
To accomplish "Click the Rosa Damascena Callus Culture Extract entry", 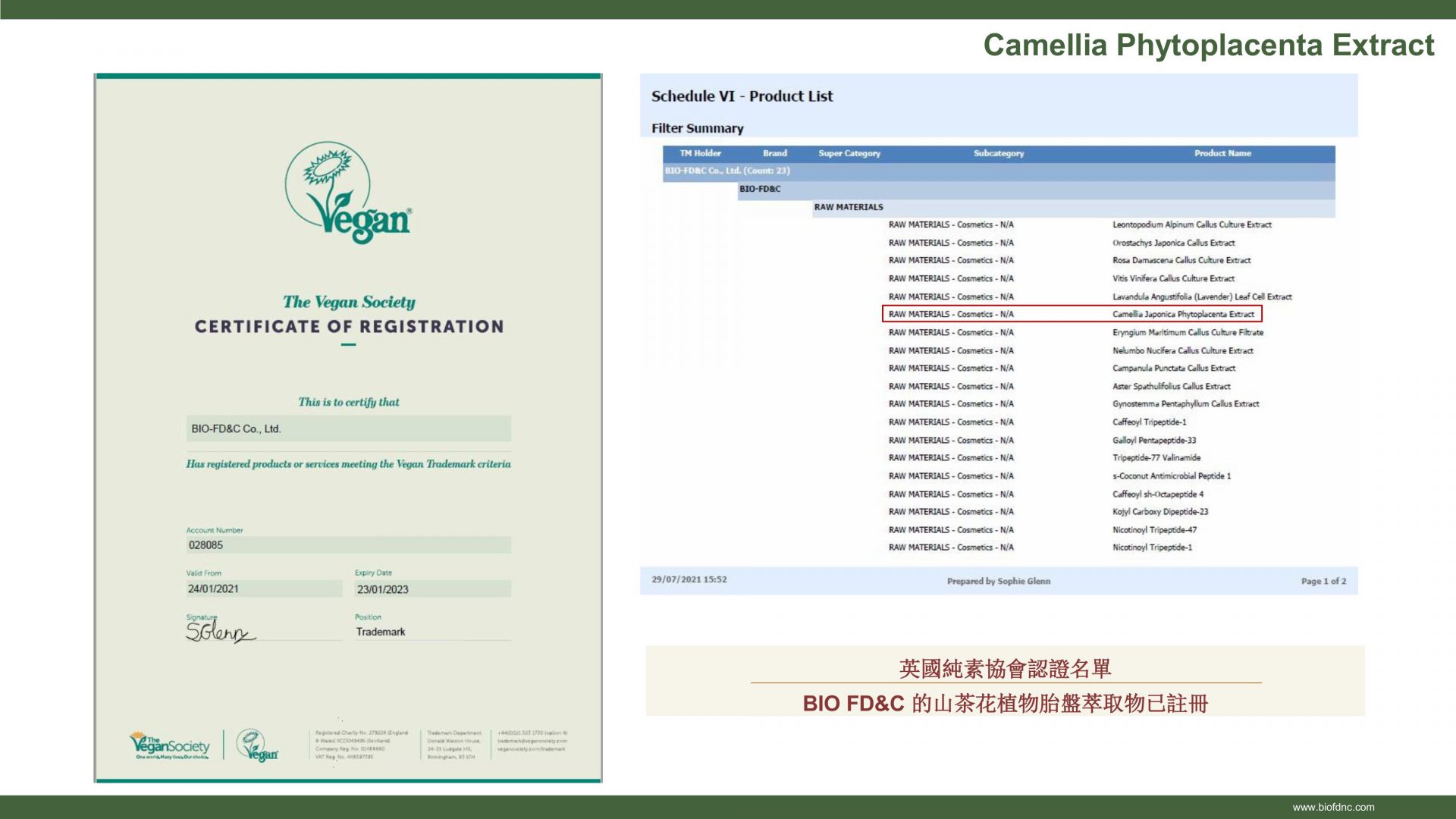I will 1181,260.
